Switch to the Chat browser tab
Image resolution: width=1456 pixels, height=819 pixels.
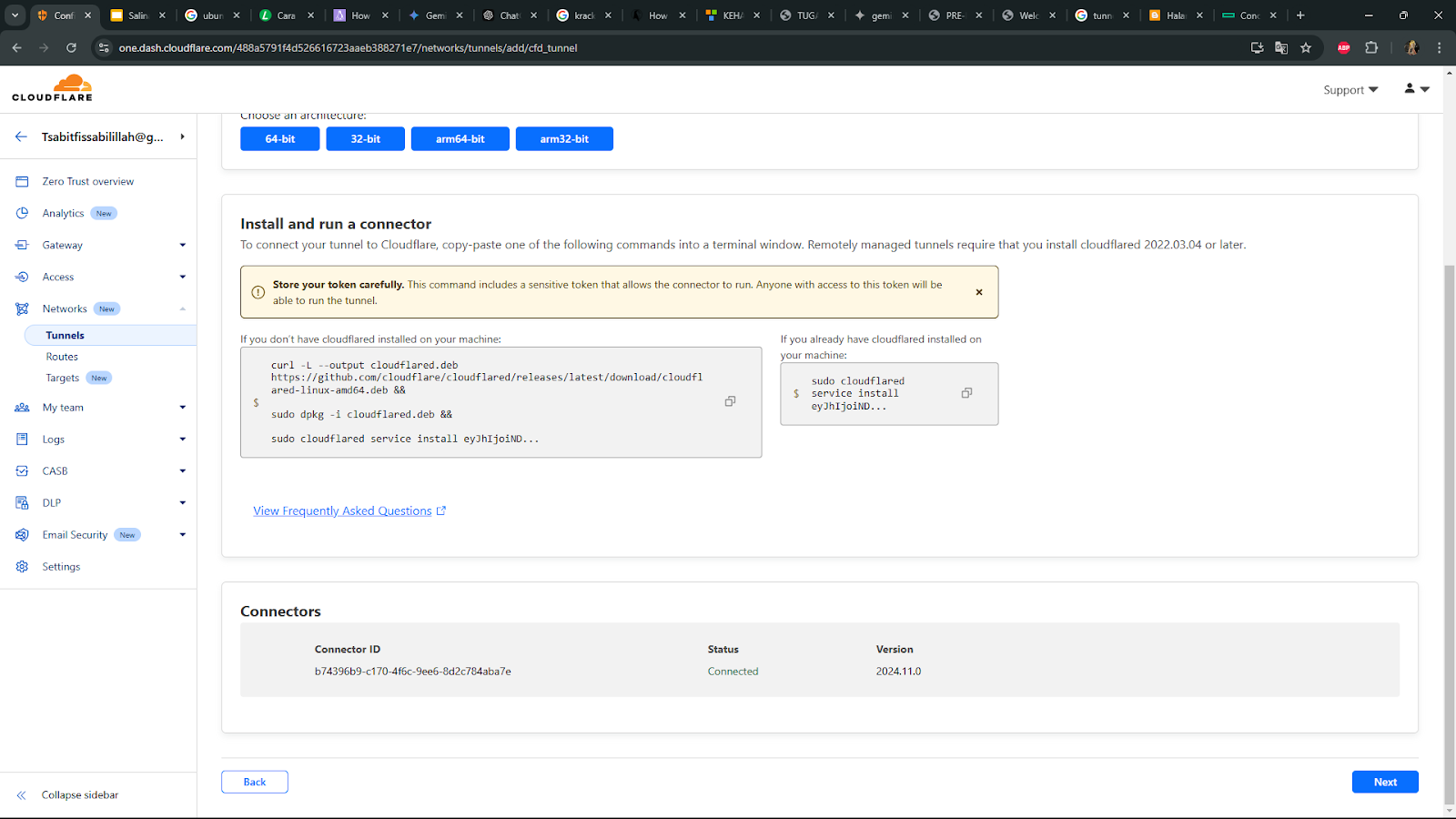click(509, 15)
